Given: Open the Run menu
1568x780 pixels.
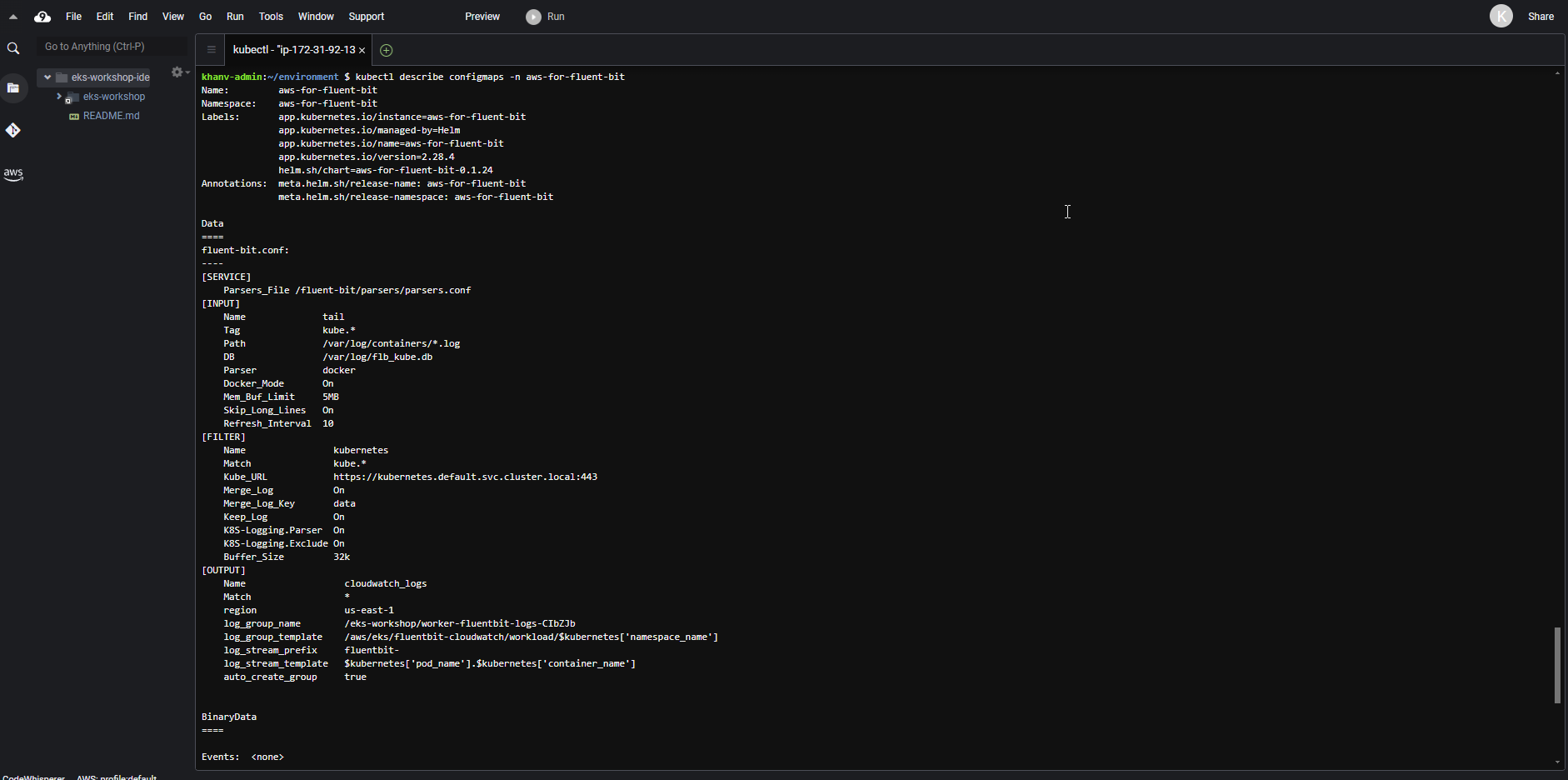Looking at the screenshot, I should pos(235,17).
